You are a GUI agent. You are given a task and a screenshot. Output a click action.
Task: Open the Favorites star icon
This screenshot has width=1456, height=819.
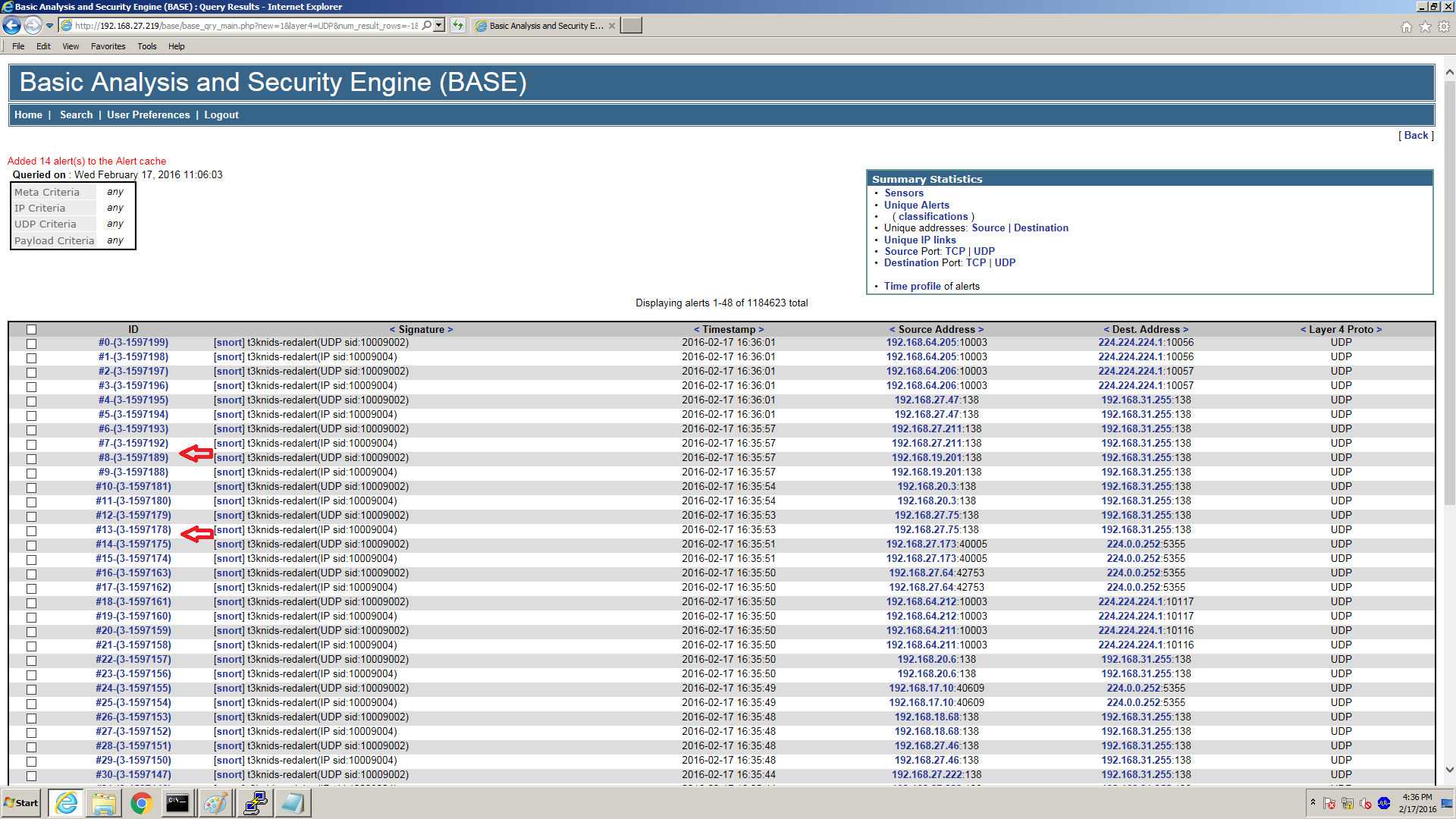[x=1425, y=27]
